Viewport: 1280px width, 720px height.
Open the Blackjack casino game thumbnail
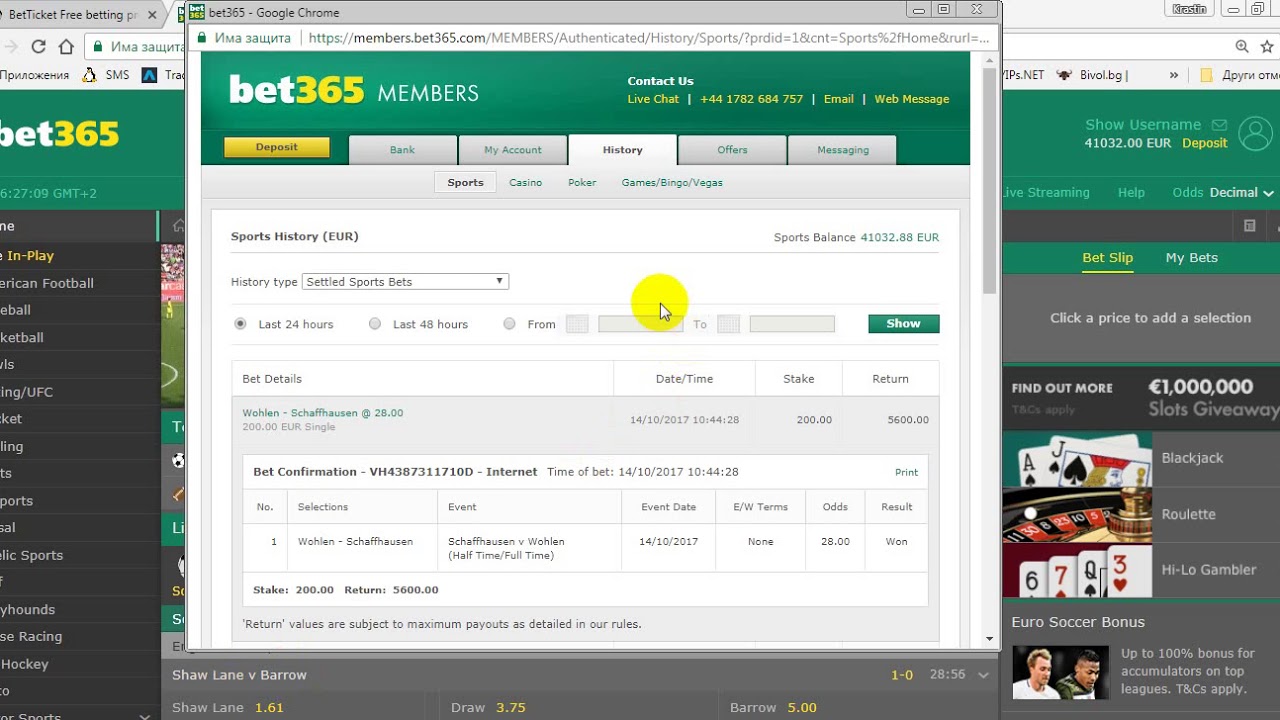coord(1077,458)
